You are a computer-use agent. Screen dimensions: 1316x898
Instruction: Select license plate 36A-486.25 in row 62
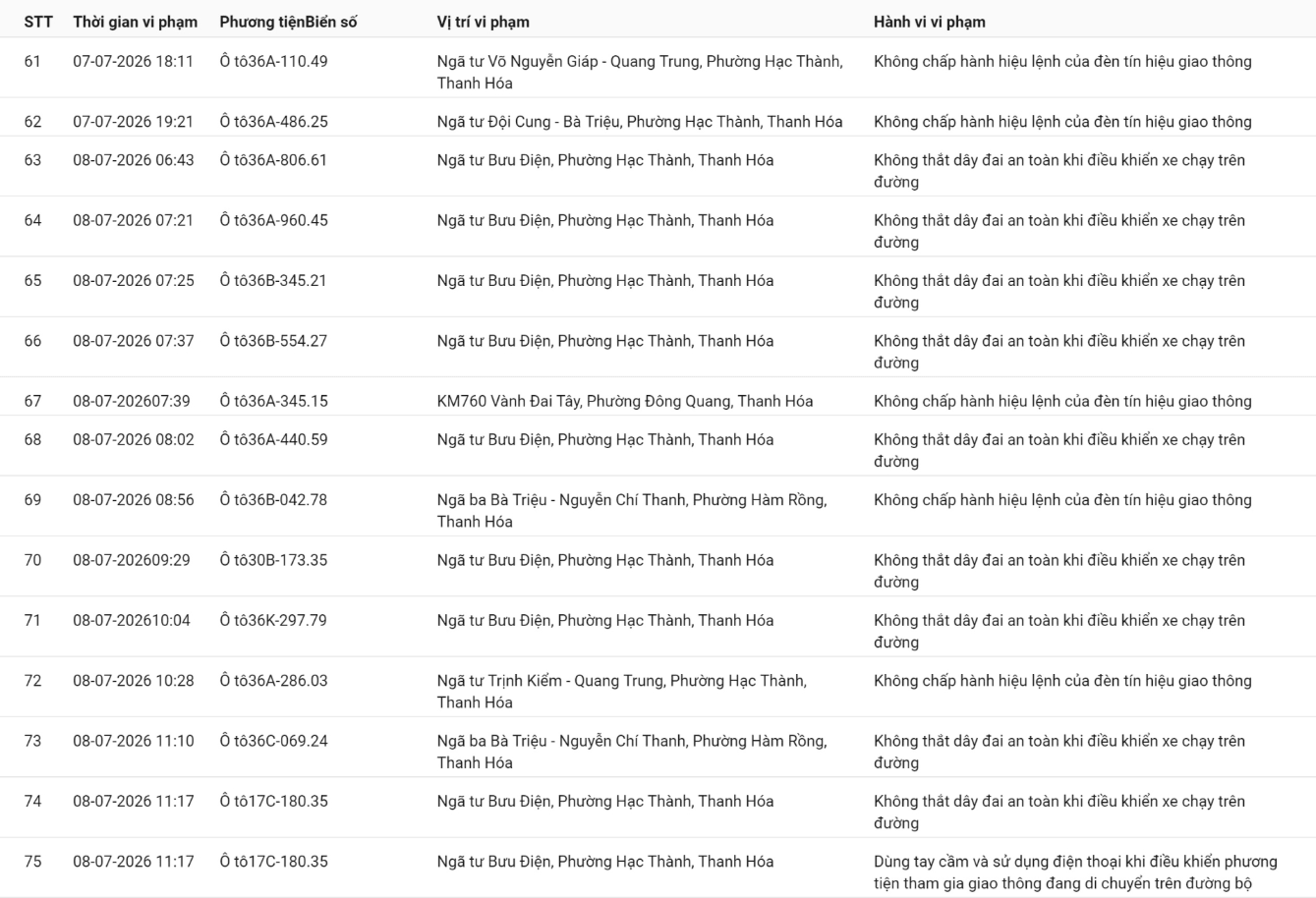274,122
